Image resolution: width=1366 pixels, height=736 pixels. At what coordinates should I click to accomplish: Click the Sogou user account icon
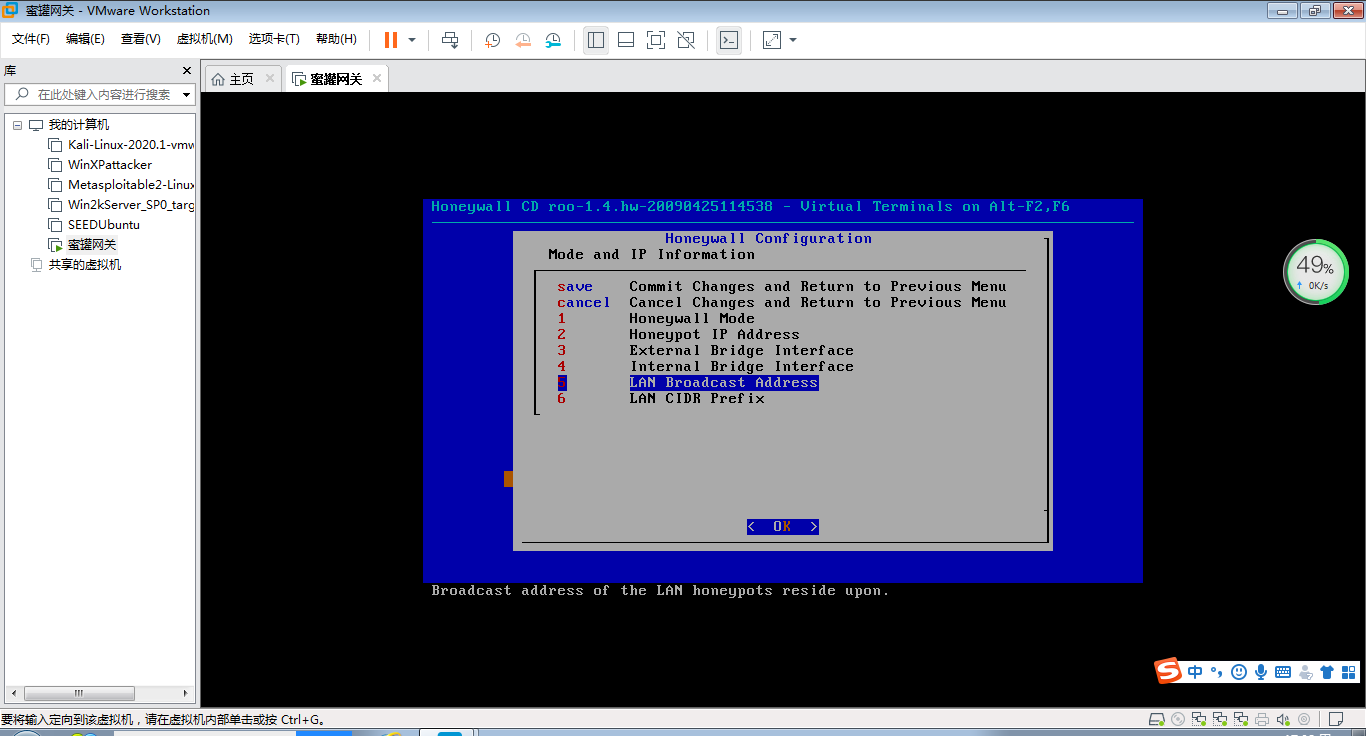1305,672
